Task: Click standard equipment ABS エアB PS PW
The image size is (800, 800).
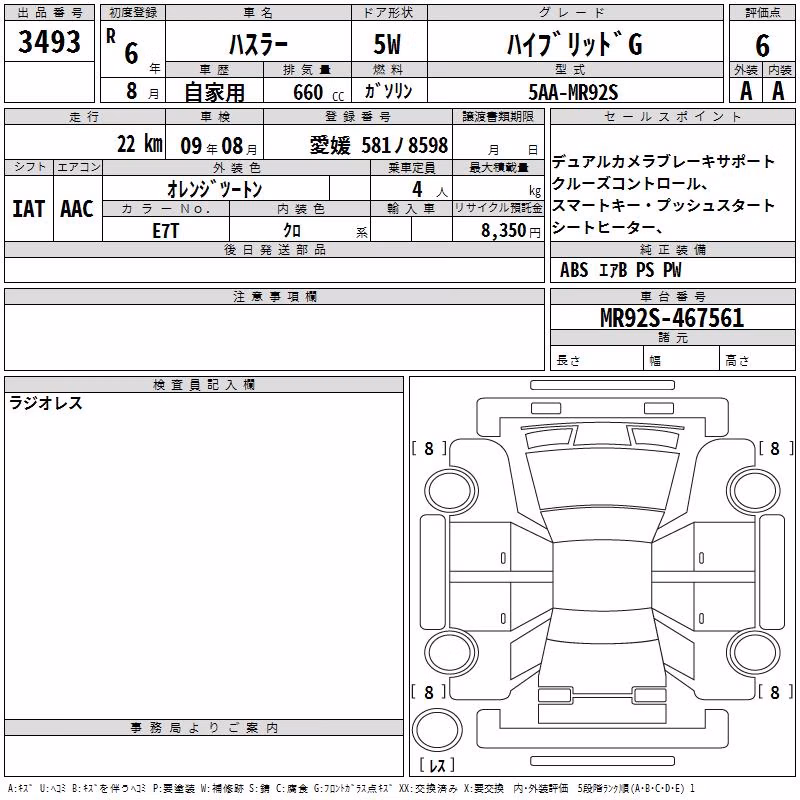Action: 620,270
